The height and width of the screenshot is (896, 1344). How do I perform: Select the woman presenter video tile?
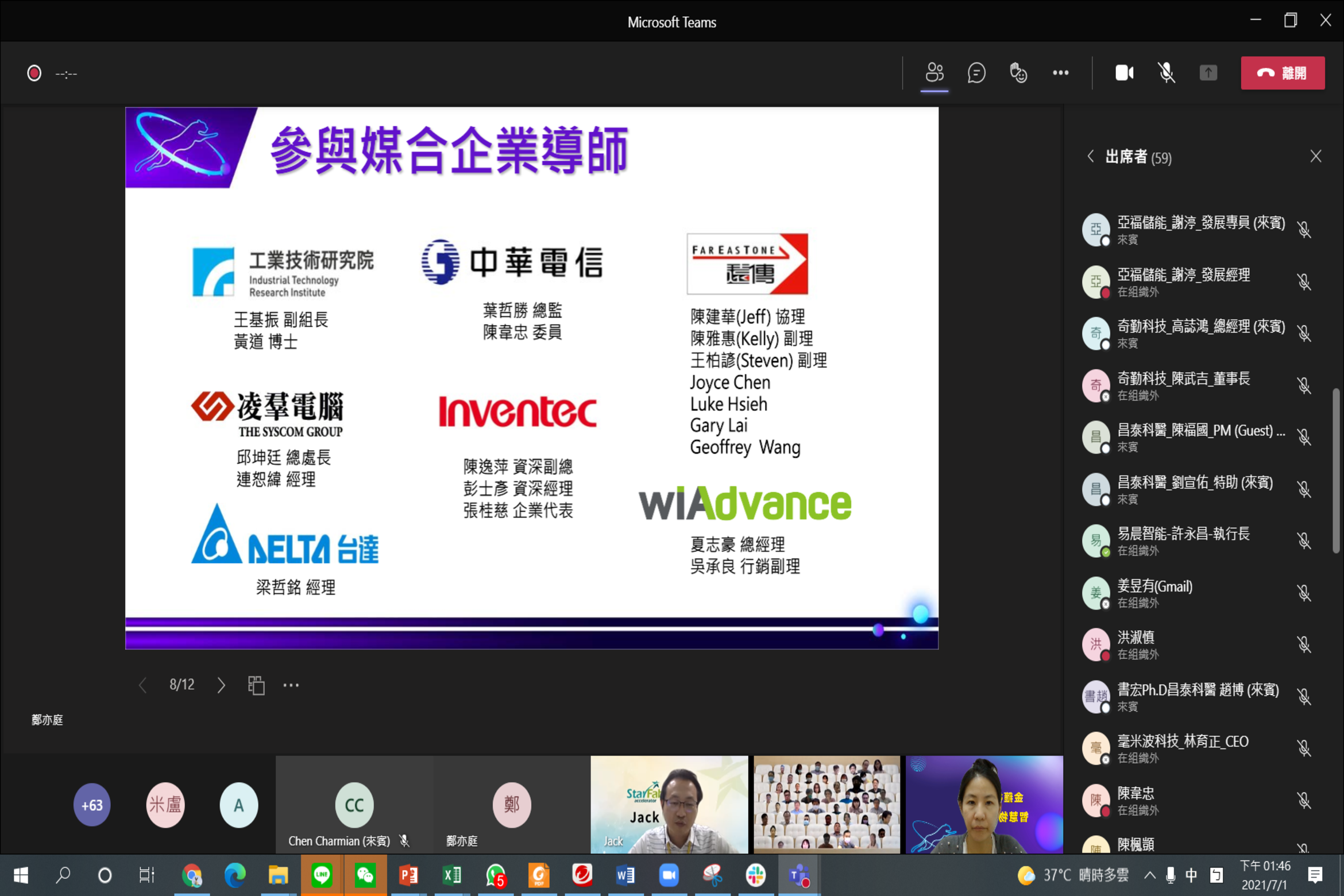click(x=984, y=805)
